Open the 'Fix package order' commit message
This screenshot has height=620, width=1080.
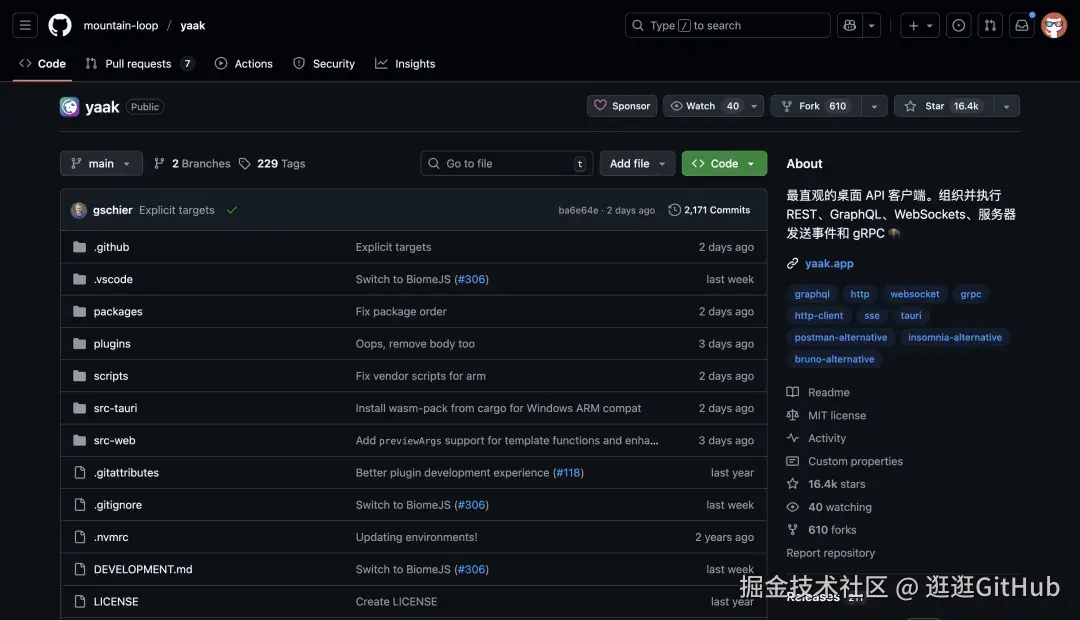[x=401, y=311]
